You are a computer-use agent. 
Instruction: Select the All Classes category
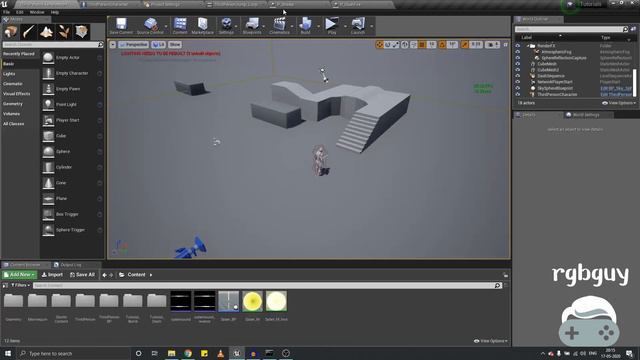13,124
